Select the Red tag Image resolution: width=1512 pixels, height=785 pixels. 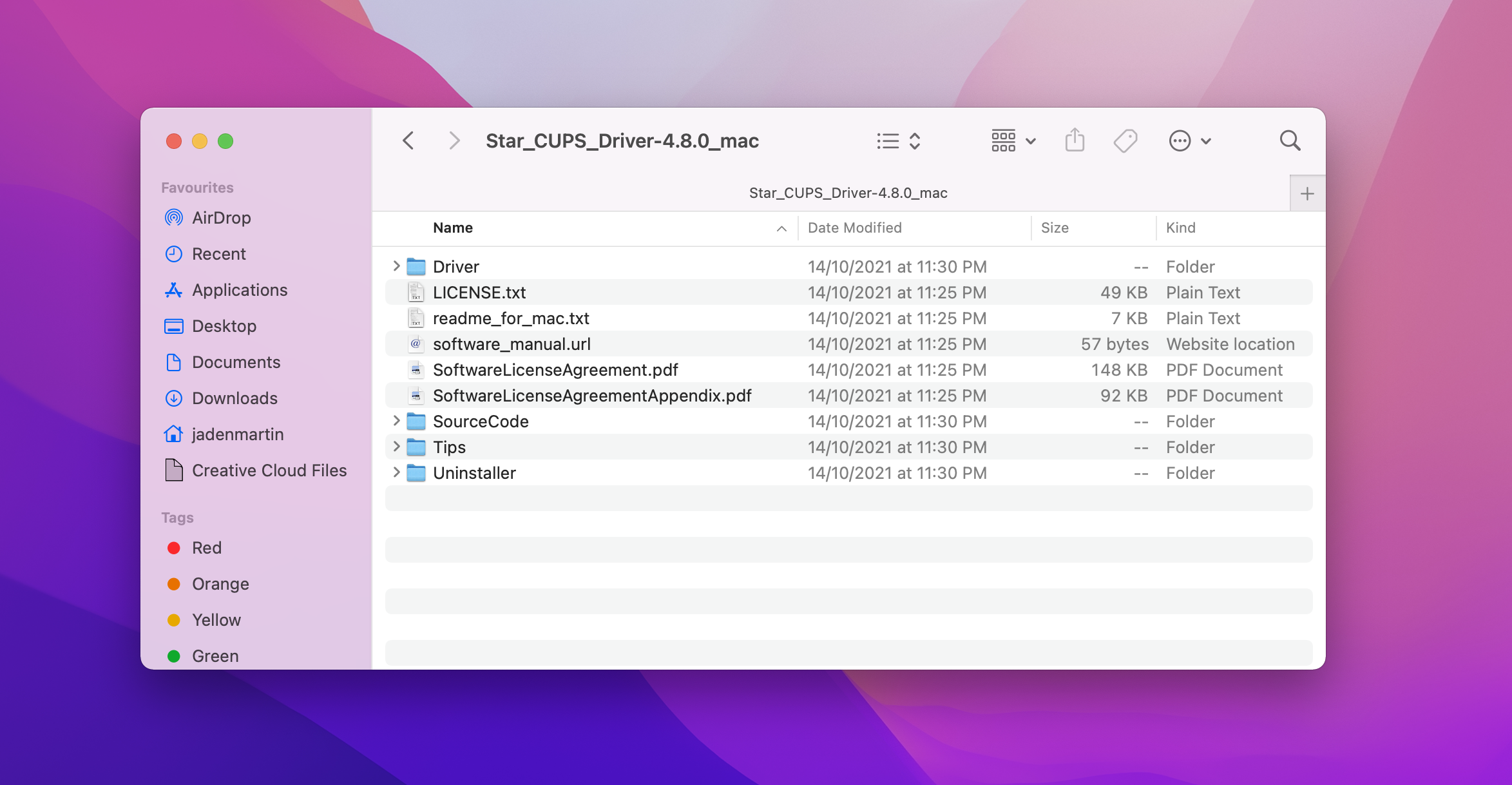click(206, 548)
